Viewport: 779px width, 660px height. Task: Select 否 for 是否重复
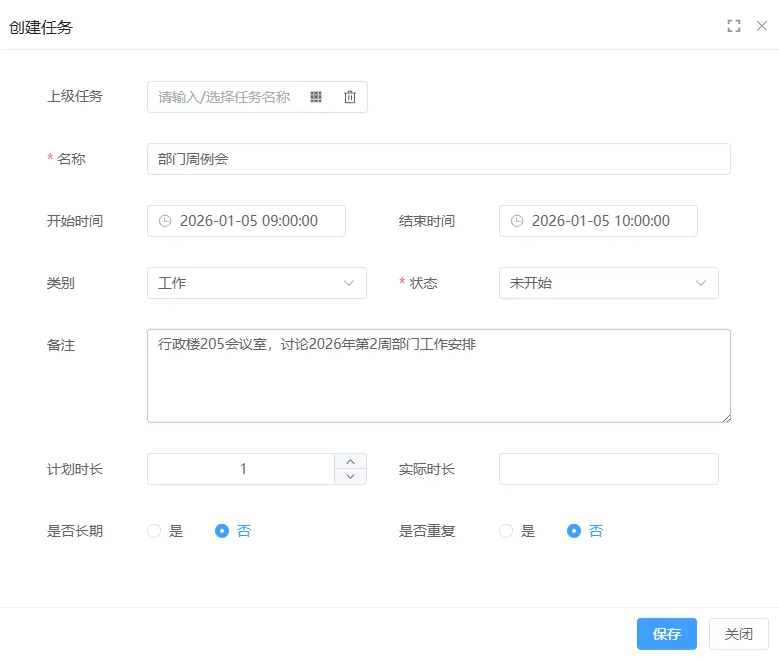pos(574,531)
